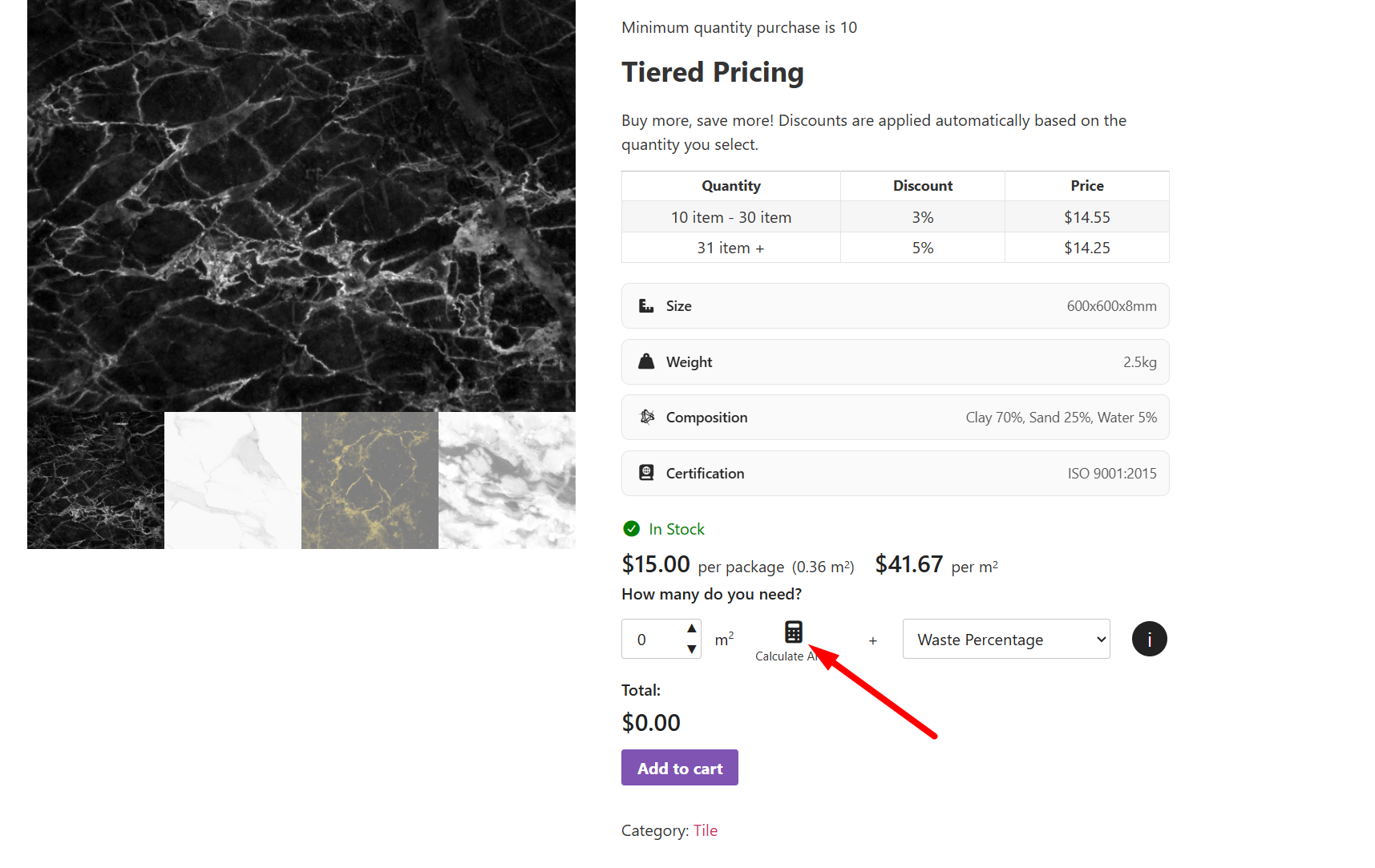The width and height of the screenshot is (1375, 868).
Task: Open the Calculate Area calculator icon
Action: pos(793,632)
